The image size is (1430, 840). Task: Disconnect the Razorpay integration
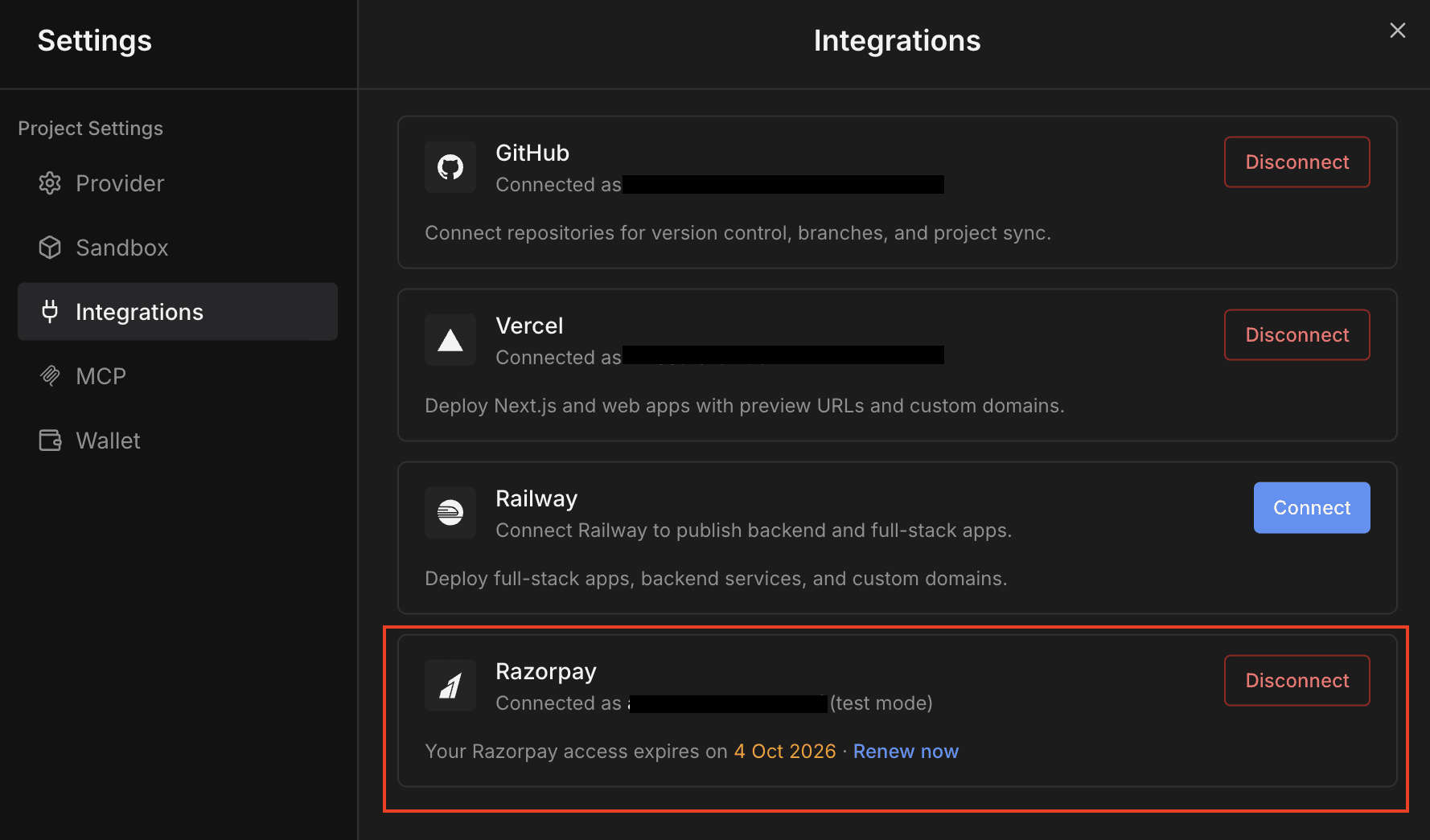(x=1297, y=681)
